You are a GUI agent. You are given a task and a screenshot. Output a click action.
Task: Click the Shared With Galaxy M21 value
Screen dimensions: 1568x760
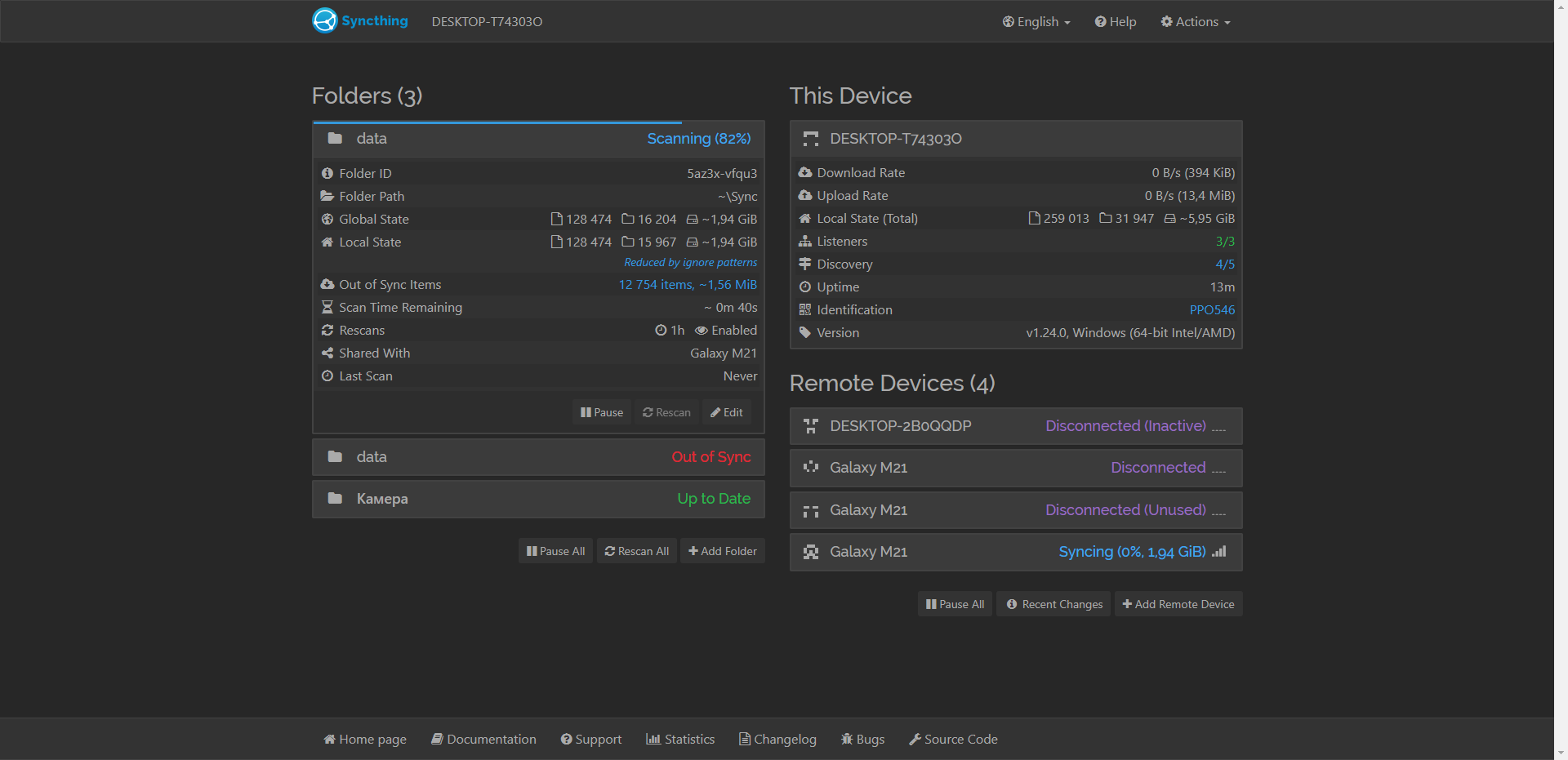tap(724, 353)
